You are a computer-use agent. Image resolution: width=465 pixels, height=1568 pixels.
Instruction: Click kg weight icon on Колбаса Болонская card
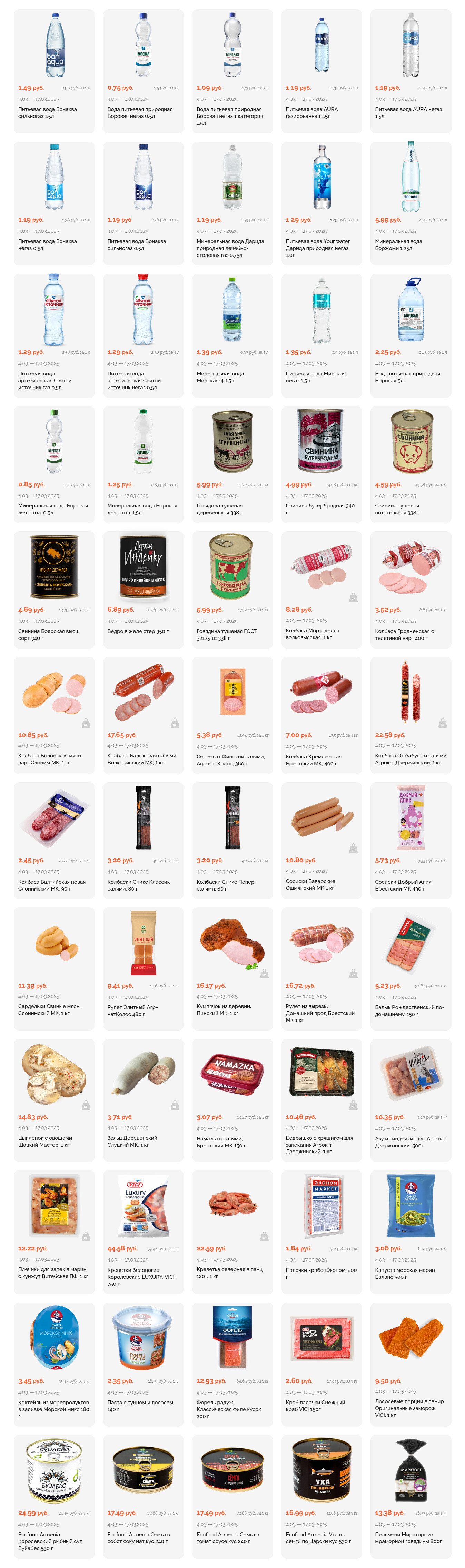tap(86, 723)
